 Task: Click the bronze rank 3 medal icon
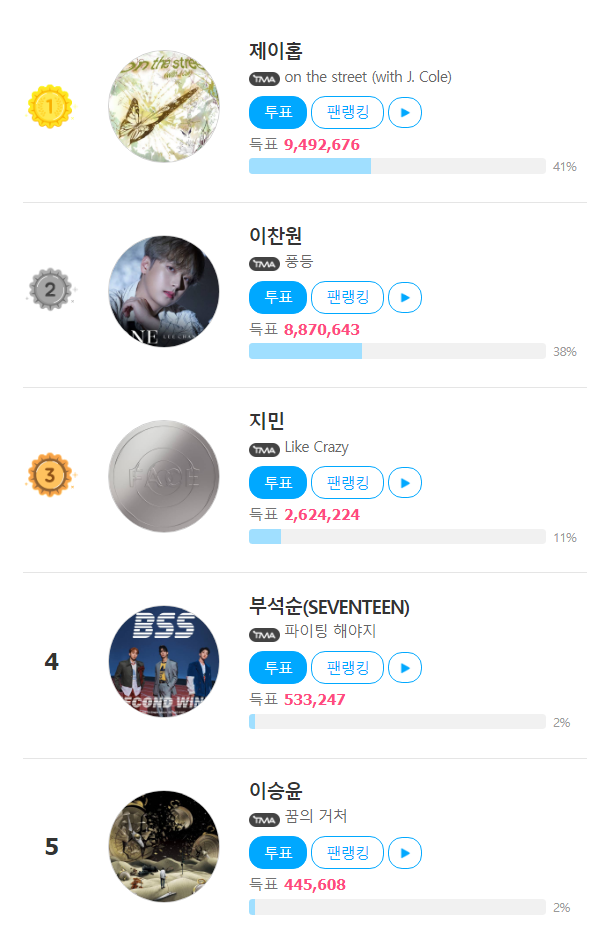coord(50,475)
